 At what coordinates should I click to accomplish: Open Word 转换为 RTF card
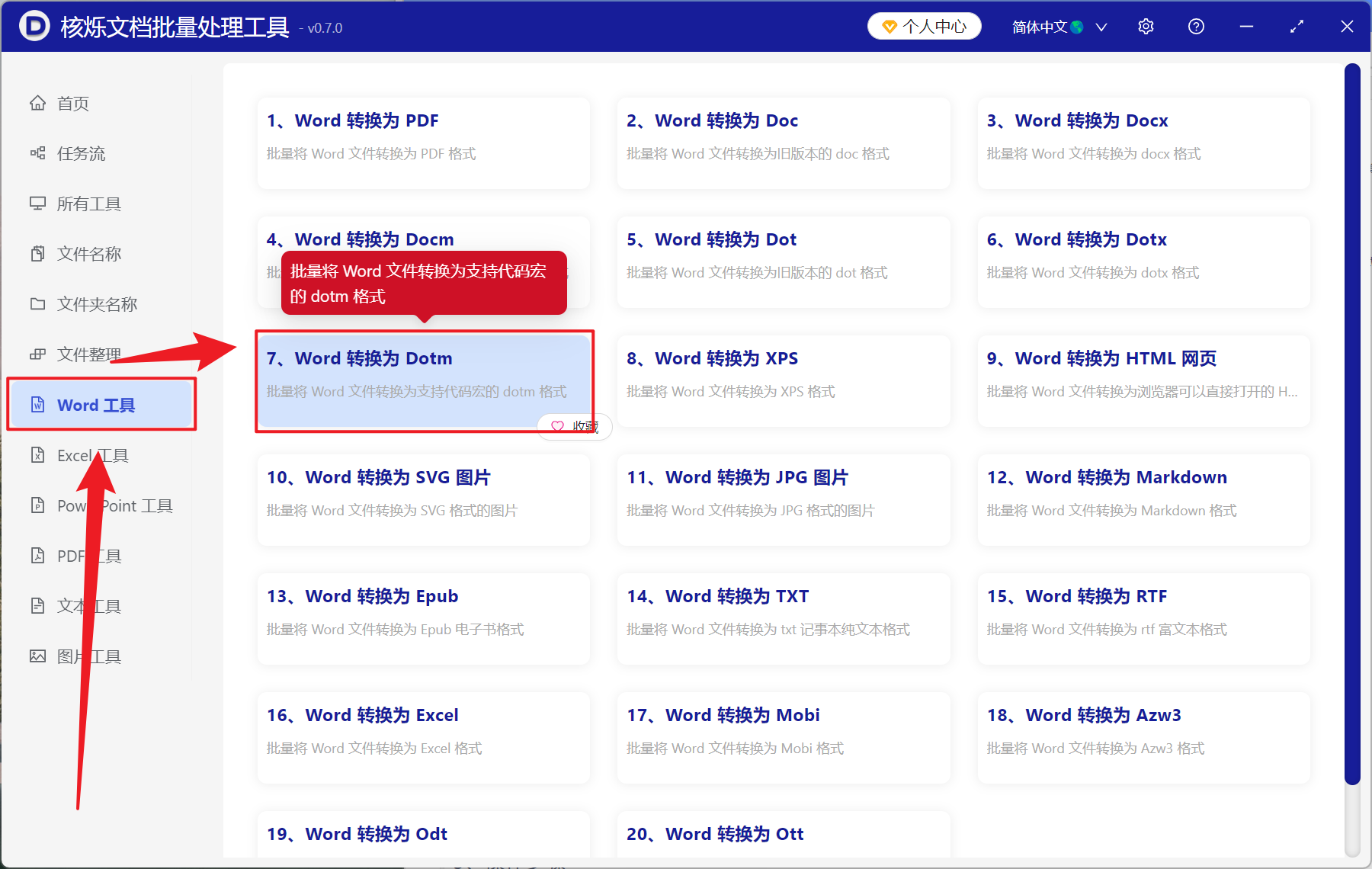1143,619
